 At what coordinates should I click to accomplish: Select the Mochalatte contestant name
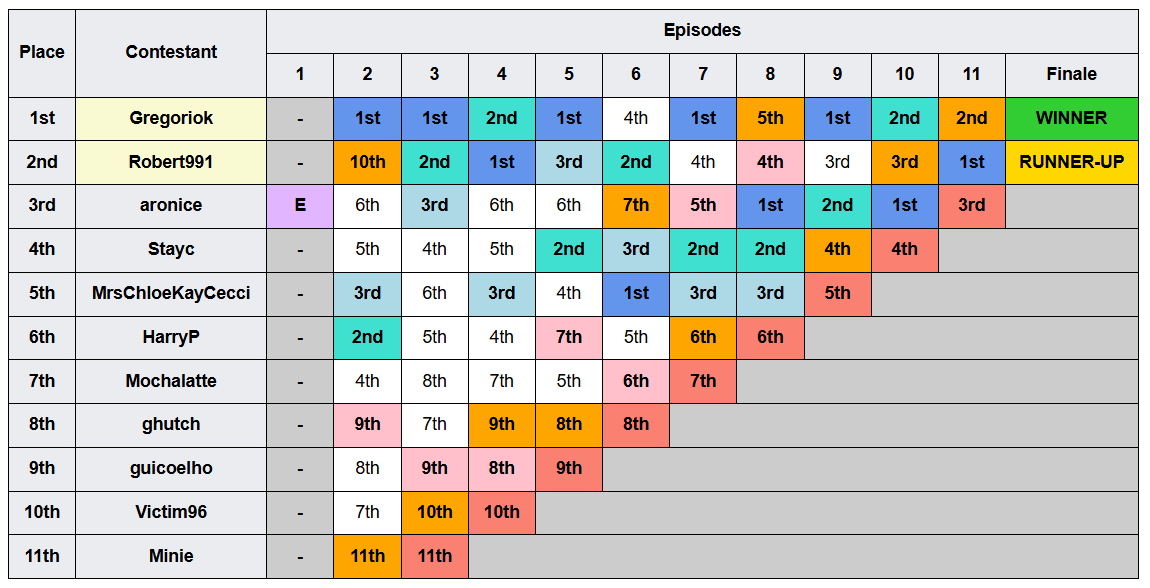pos(171,381)
